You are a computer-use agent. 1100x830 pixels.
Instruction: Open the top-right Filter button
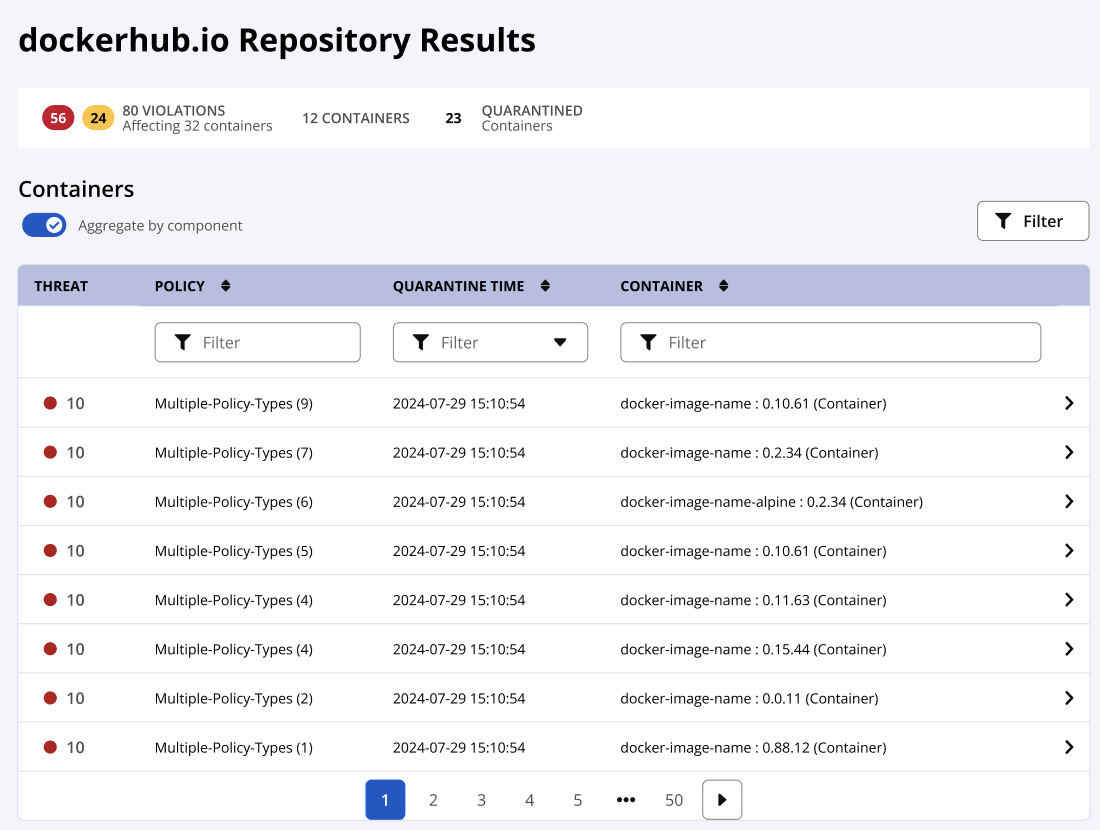pos(1033,221)
